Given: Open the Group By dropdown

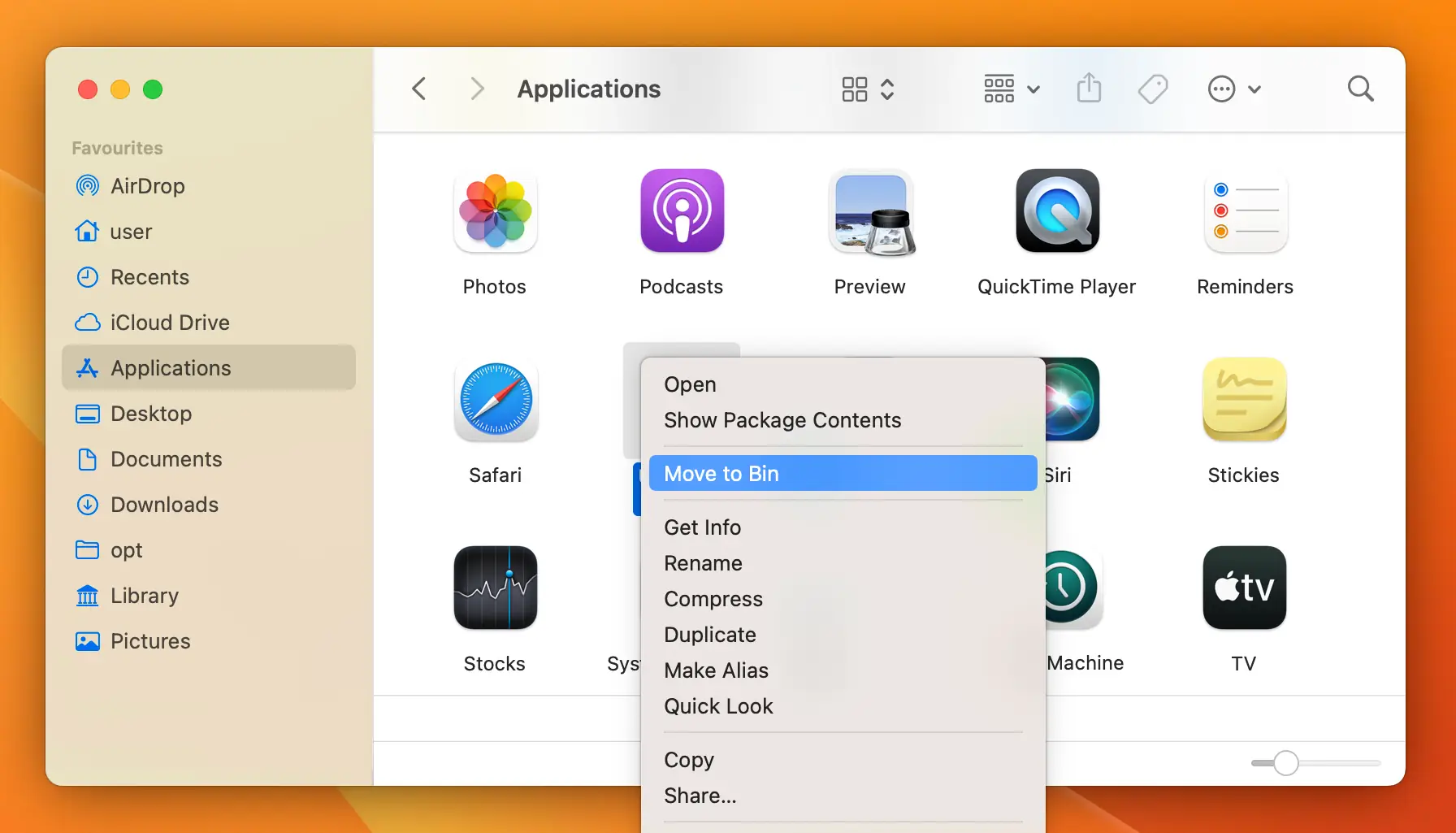Looking at the screenshot, I should point(1011,89).
